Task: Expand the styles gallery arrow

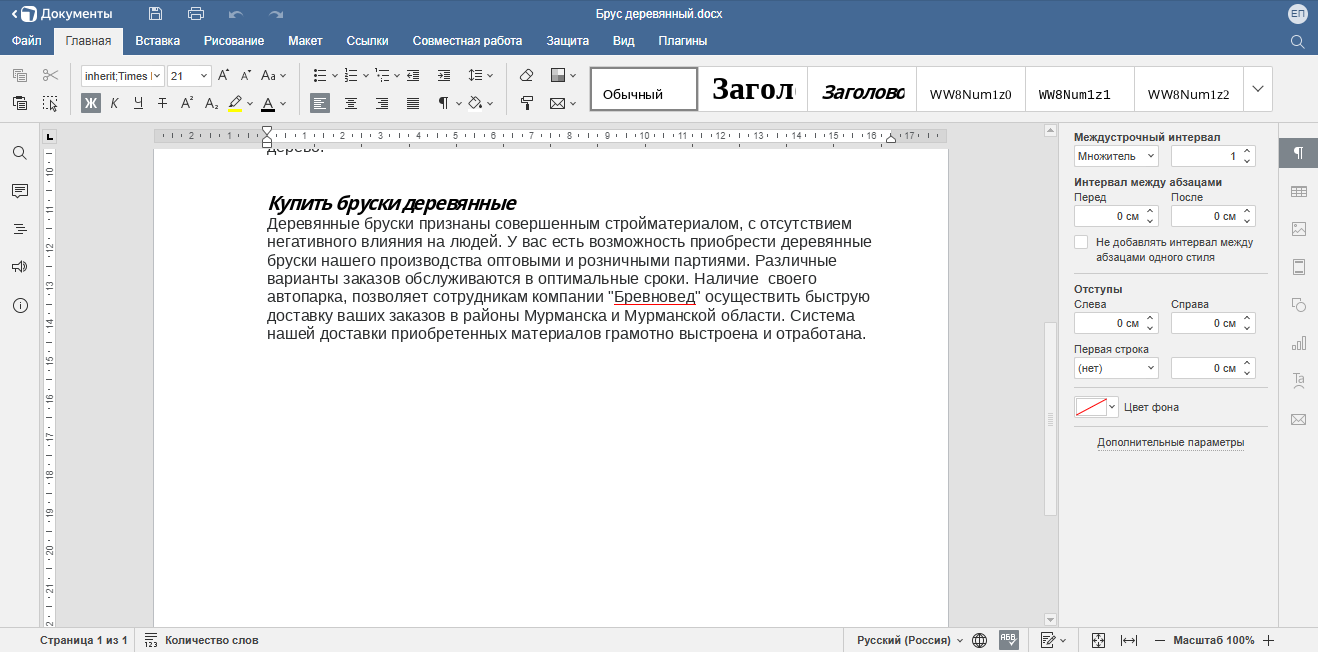Action: click(1257, 89)
